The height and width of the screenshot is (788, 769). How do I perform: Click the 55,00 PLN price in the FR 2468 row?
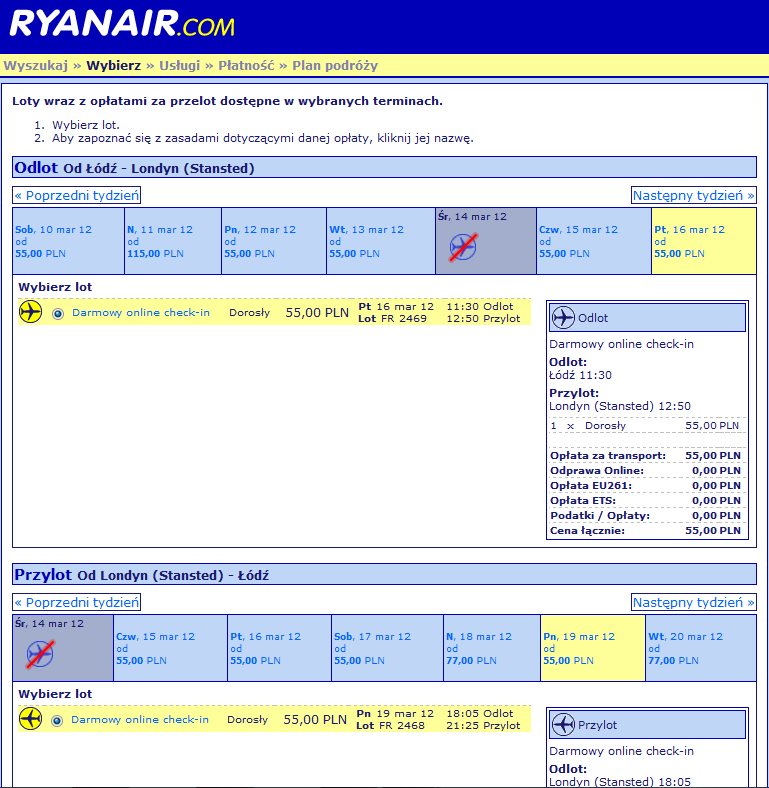[315, 720]
